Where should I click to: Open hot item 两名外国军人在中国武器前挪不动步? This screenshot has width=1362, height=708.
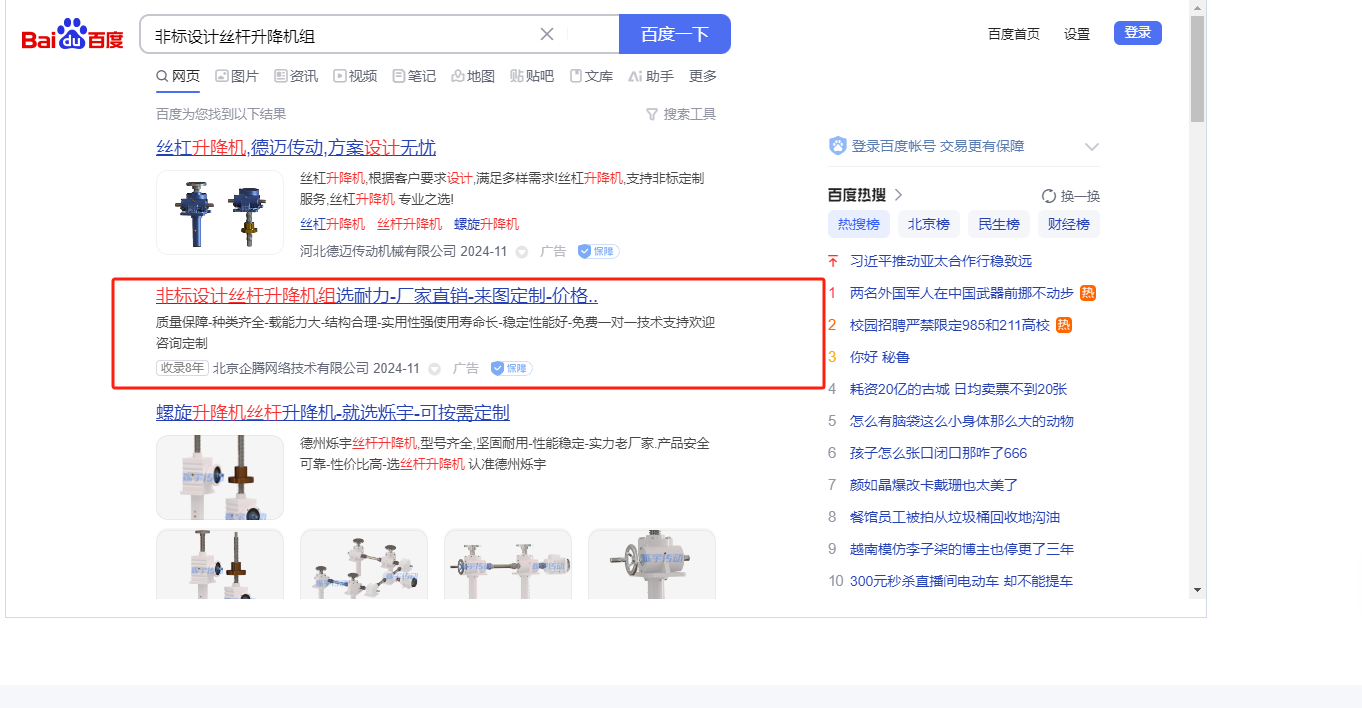pyautogui.click(x=962, y=293)
